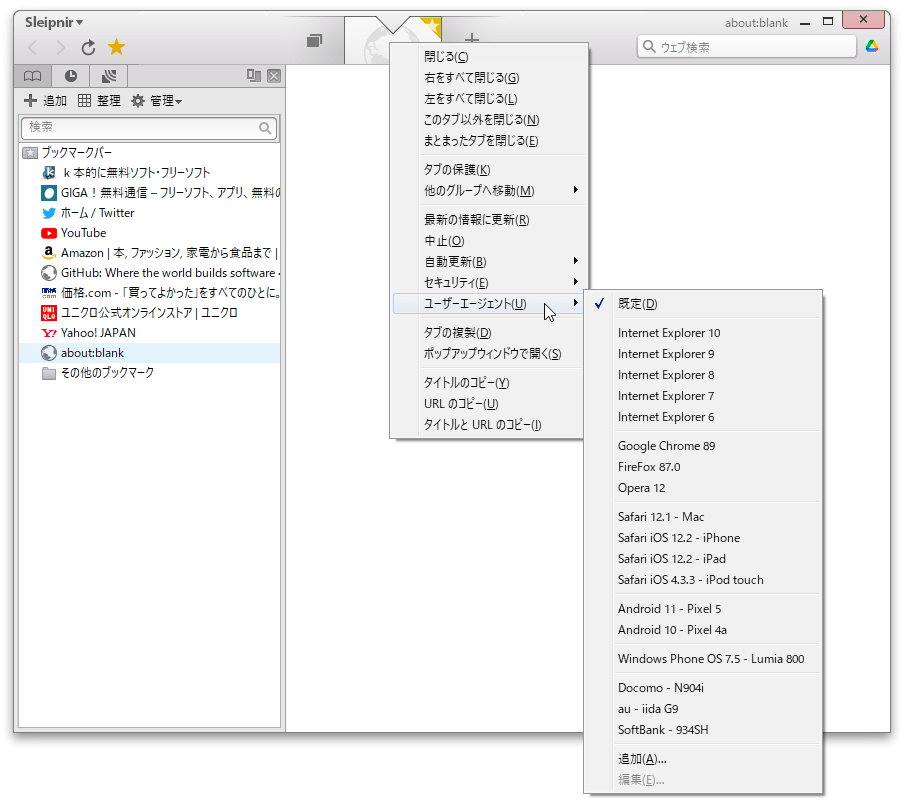The image size is (904, 806).
Task: Open the tab groups icon
Action: tap(314, 40)
